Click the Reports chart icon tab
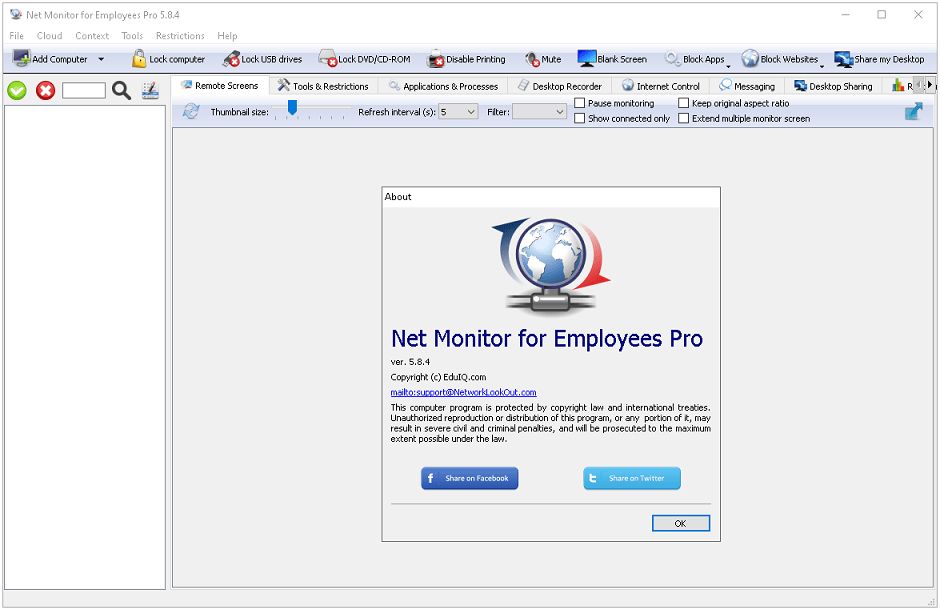 898,86
